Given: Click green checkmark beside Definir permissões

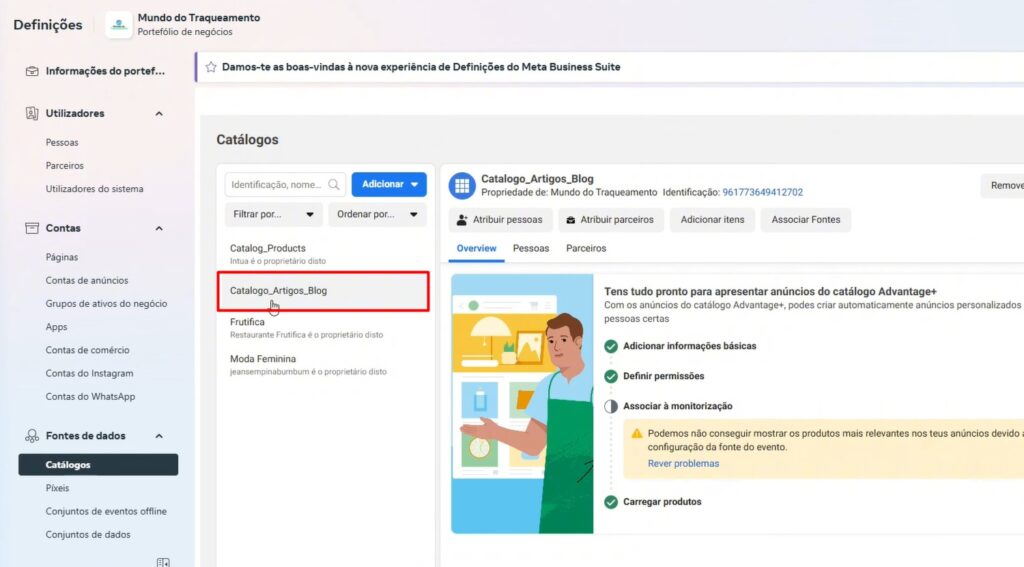Looking at the screenshot, I should [x=611, y=376].
